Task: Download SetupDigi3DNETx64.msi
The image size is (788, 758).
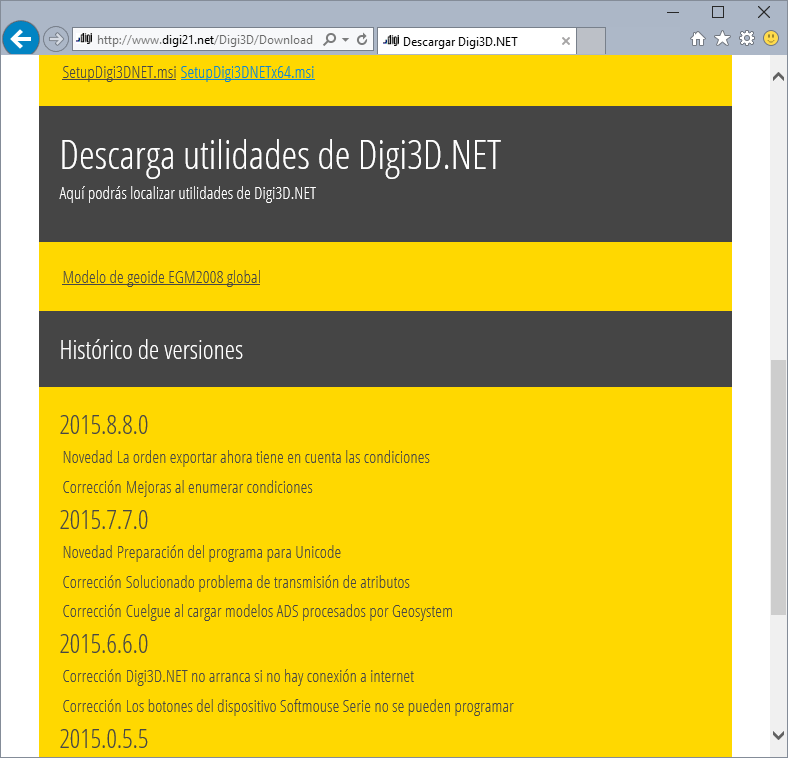Action: 247,72
